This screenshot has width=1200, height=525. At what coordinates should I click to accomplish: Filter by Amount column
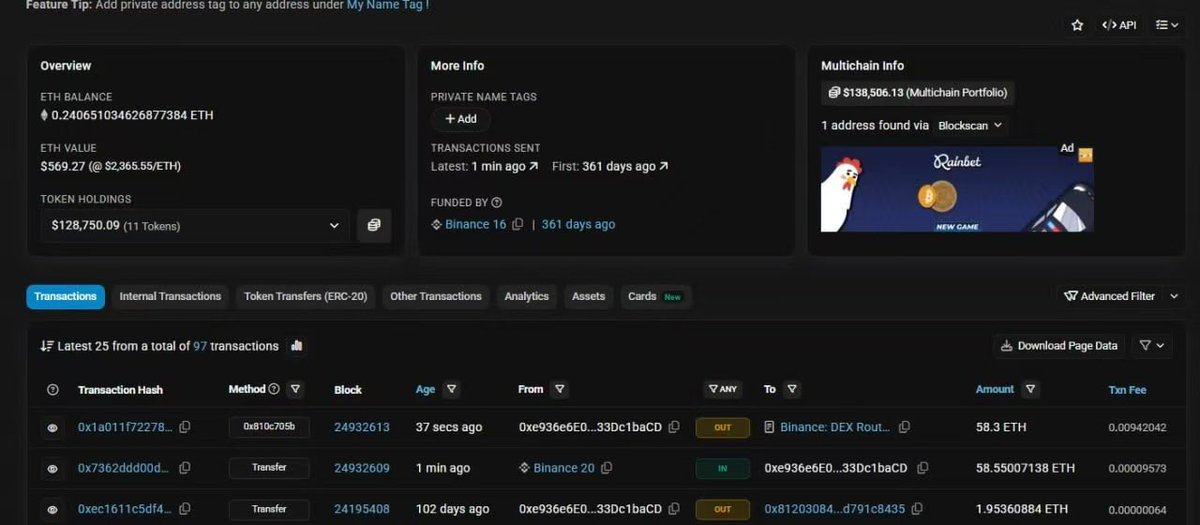1031,389
